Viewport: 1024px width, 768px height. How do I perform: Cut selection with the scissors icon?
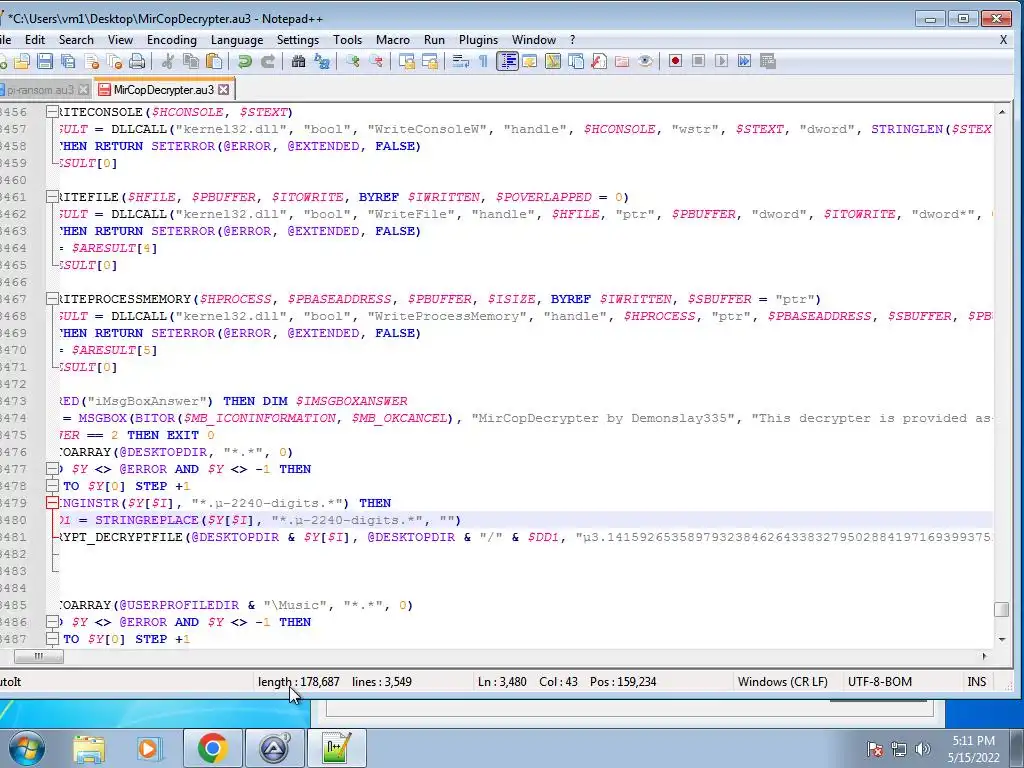(168, 61)
